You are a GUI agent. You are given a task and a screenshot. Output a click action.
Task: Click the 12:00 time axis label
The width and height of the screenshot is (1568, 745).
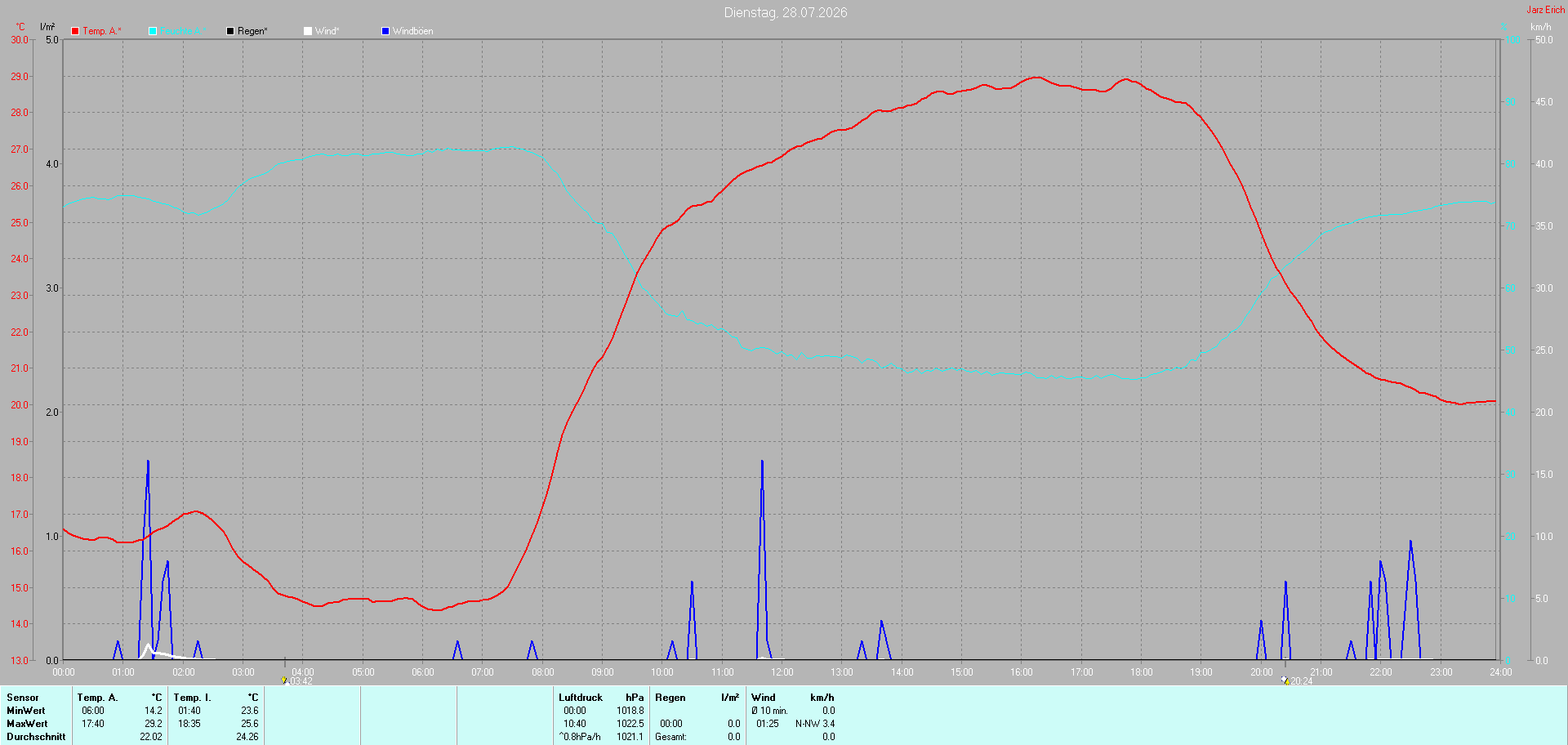coord(782,672)
